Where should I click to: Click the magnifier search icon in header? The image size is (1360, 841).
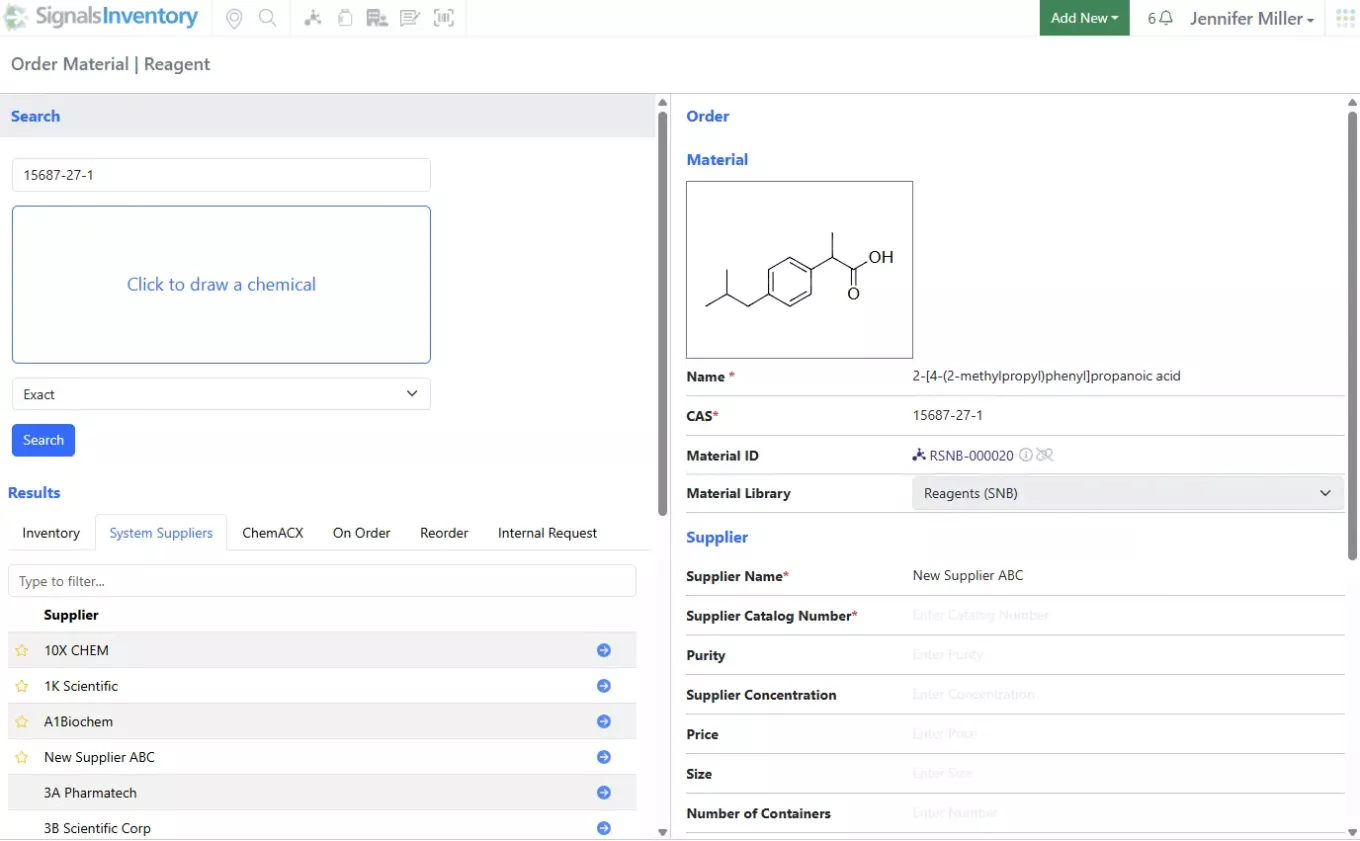[x=267, y=19]
